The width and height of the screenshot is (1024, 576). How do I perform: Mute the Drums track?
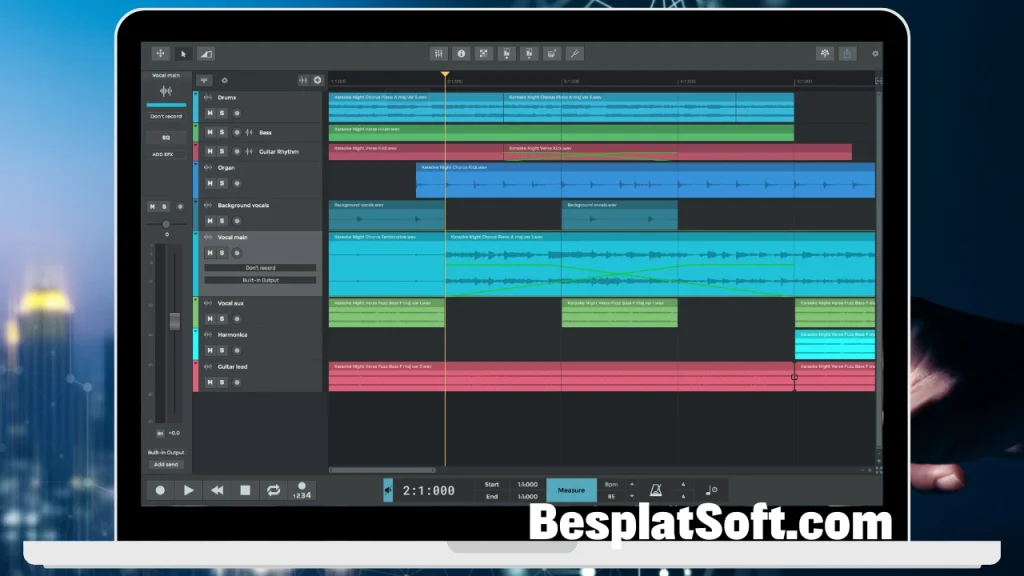pyautogui.click(x=210, y=112)
